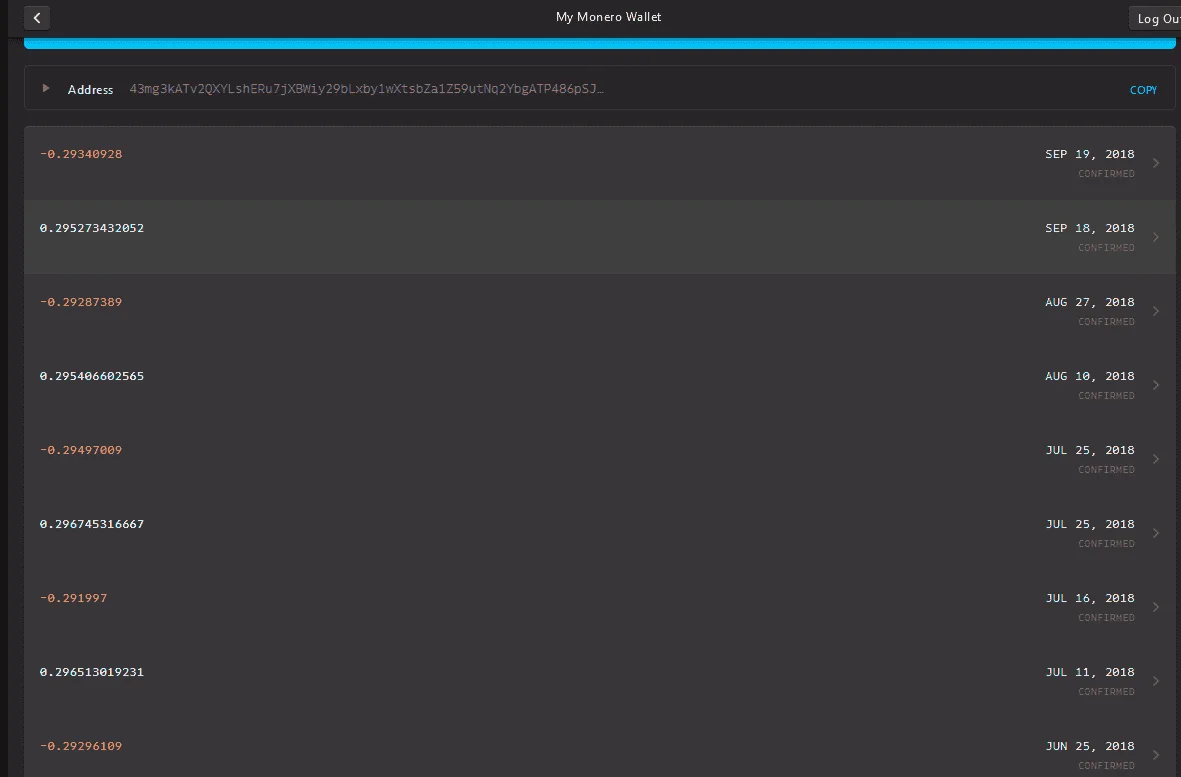Screen dimensions: 1181x777
Task: Click the JUN 25, 2018 date
Action: (x=1089, y=746)
